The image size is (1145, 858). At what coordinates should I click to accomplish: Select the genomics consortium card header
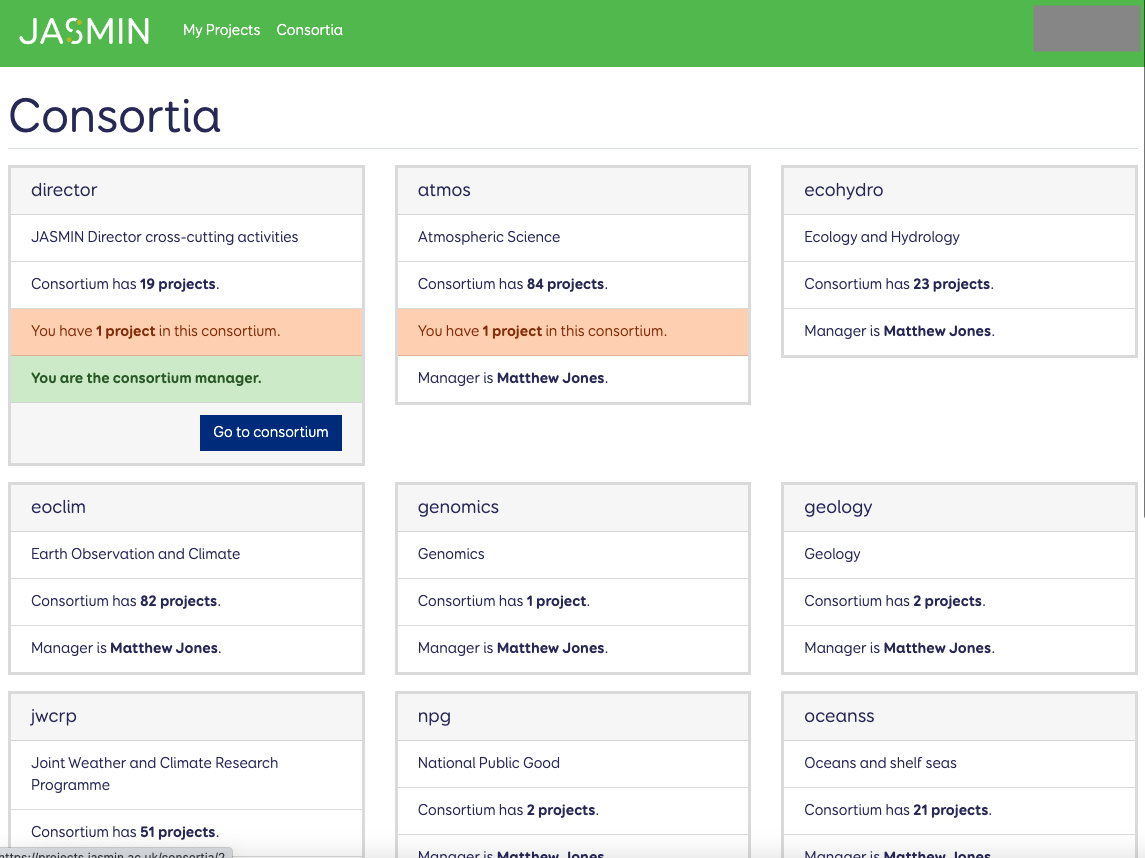[572, 507]
